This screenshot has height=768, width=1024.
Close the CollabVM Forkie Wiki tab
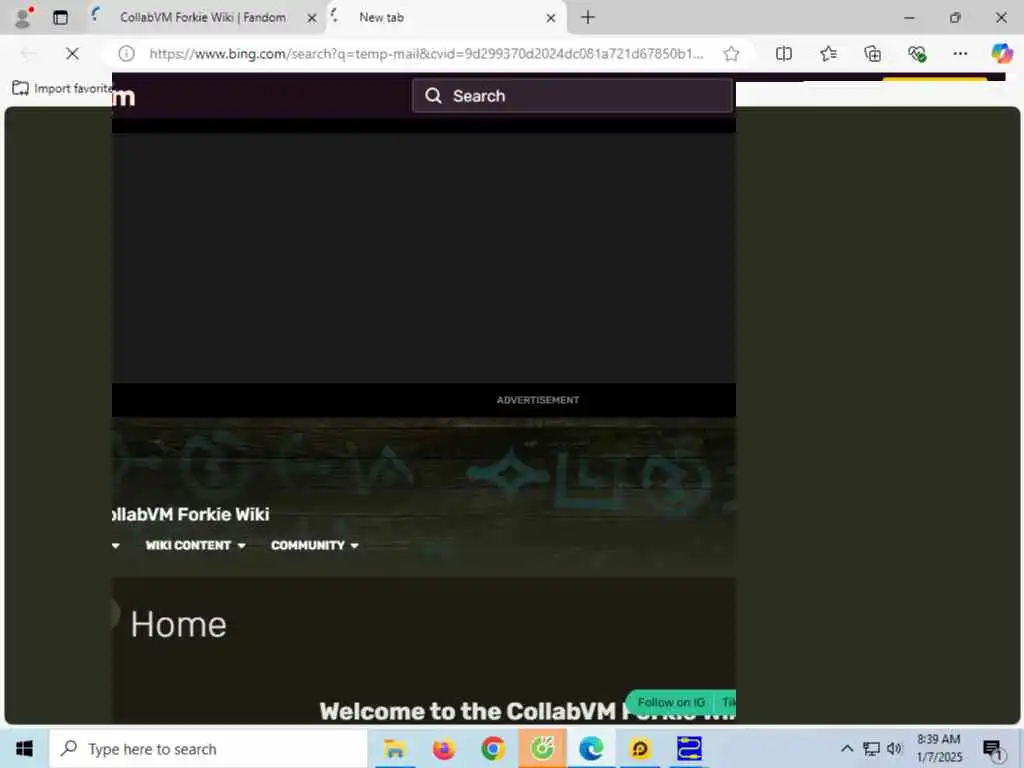[312, 18]
